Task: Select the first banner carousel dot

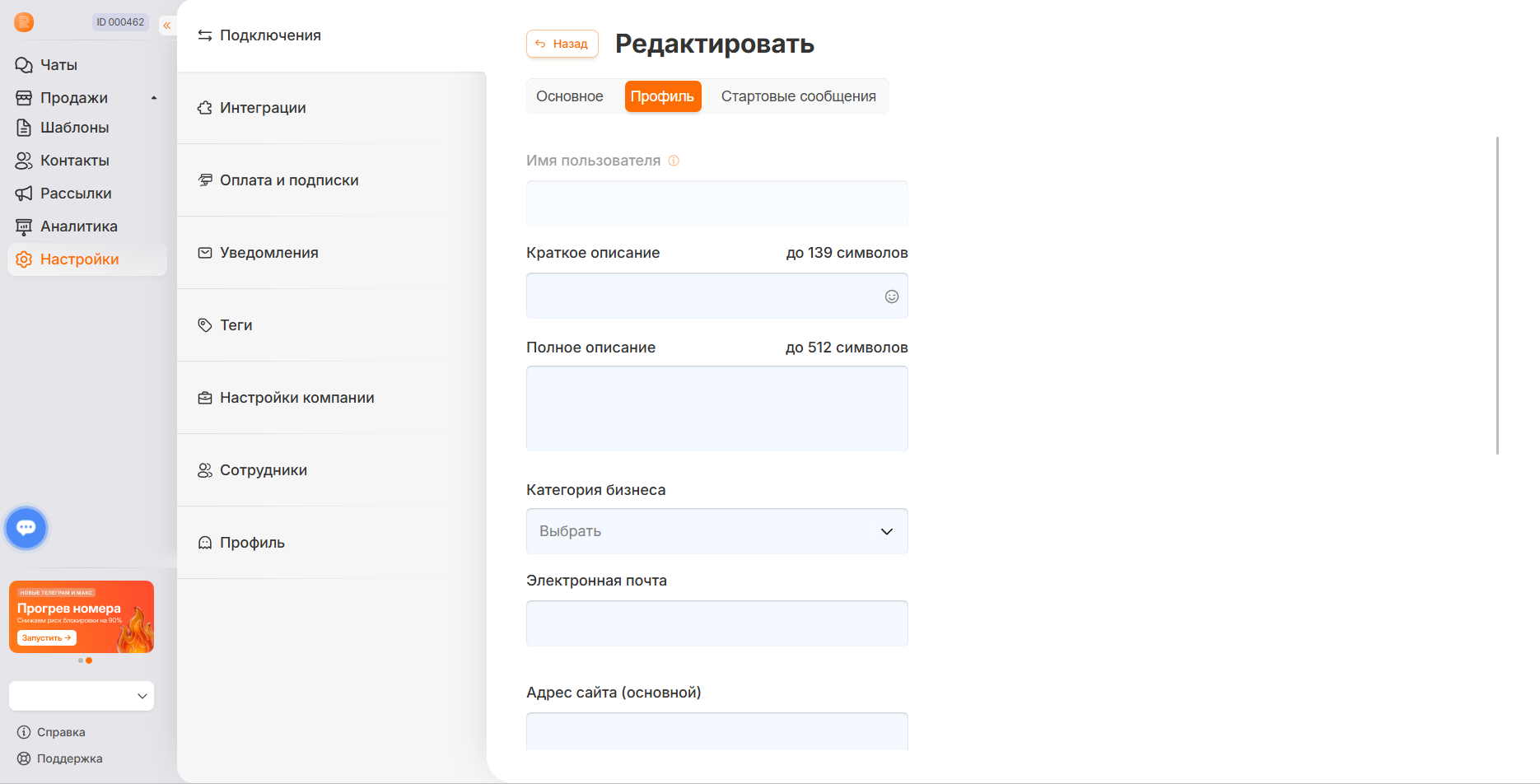Action: click(81, 660)
